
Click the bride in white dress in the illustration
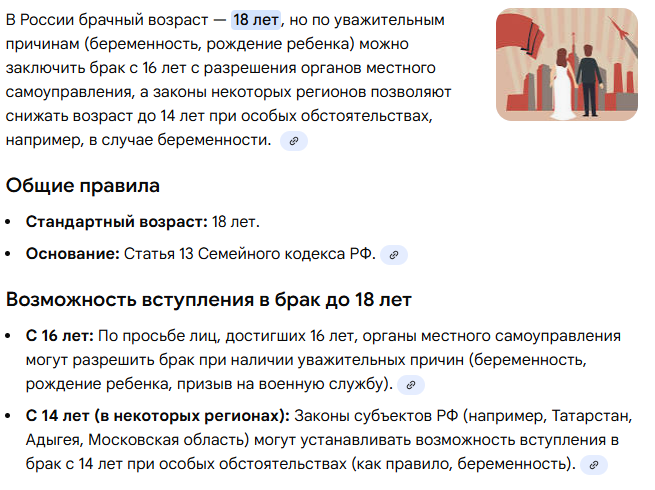[x=561, y=84]
